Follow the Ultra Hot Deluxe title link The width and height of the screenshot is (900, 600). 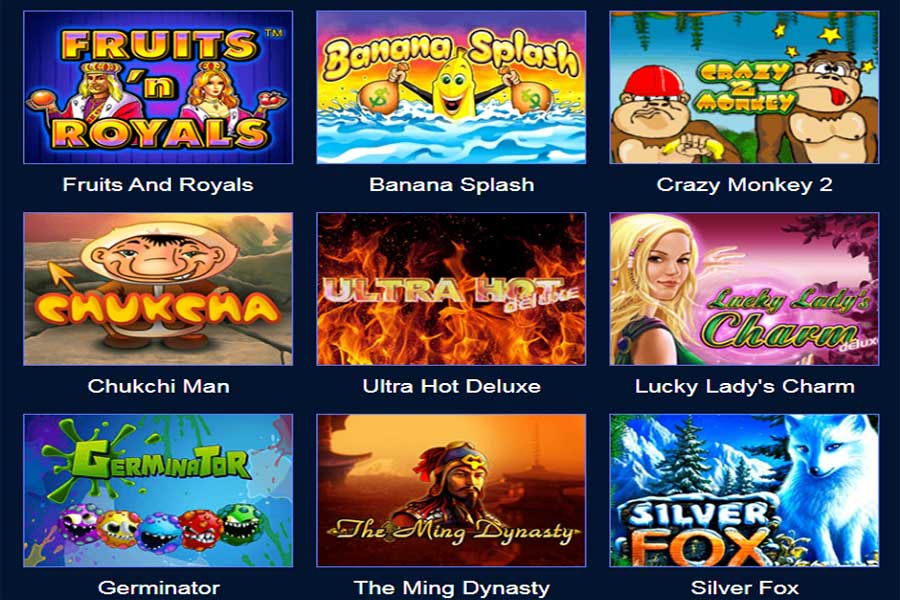452,386
